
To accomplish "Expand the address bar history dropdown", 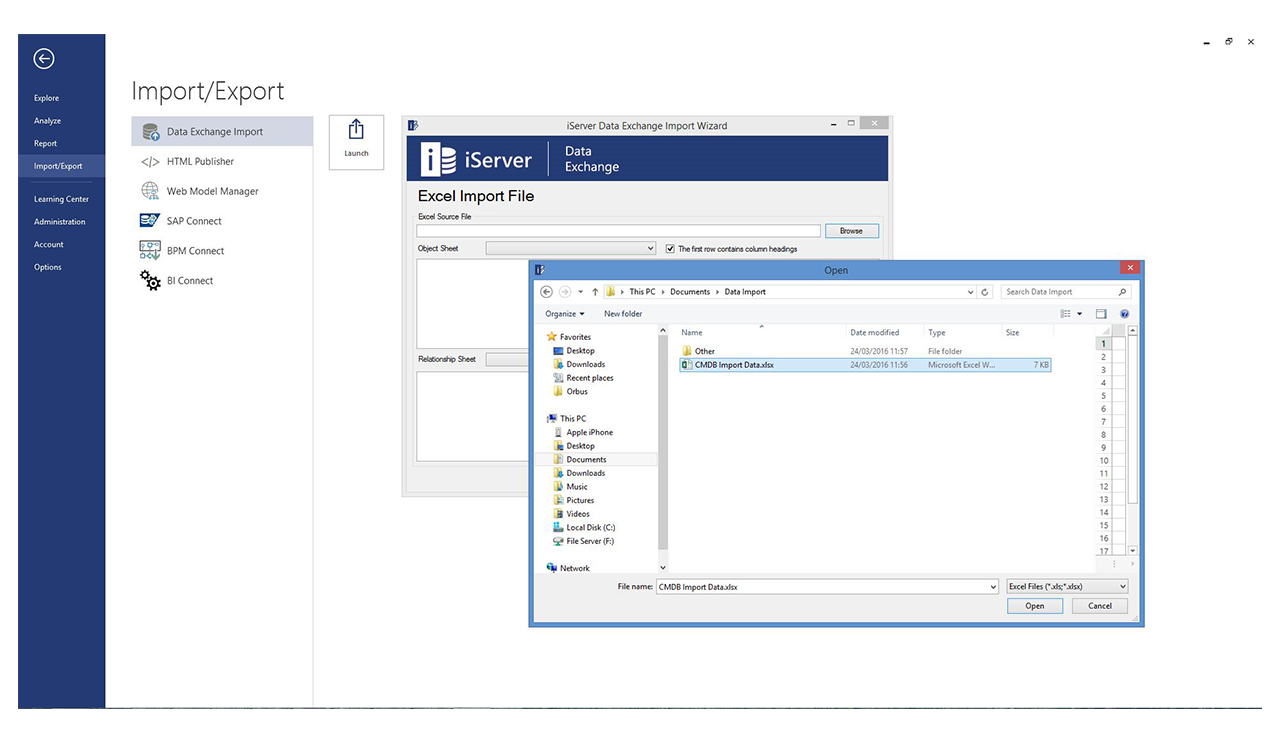I will [970, 292].
